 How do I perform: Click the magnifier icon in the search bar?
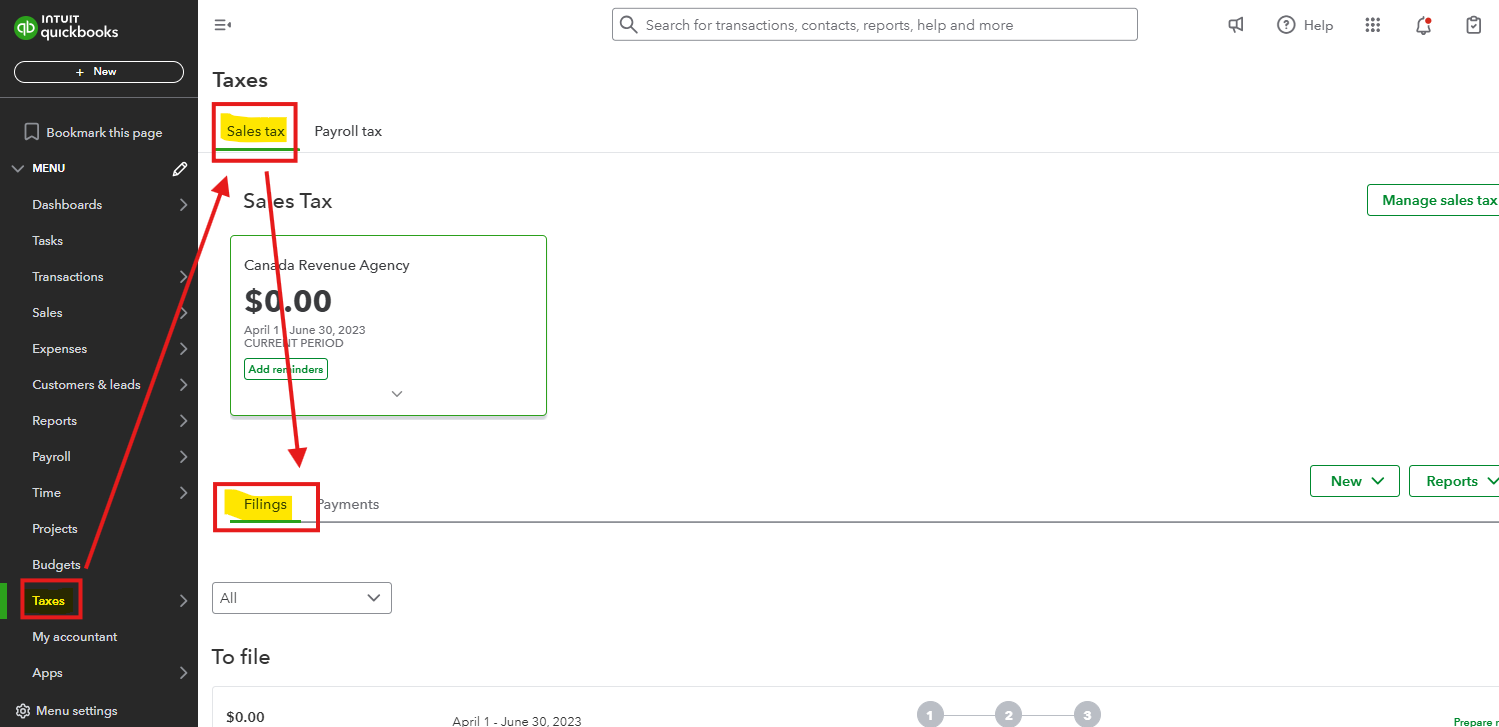629,25
